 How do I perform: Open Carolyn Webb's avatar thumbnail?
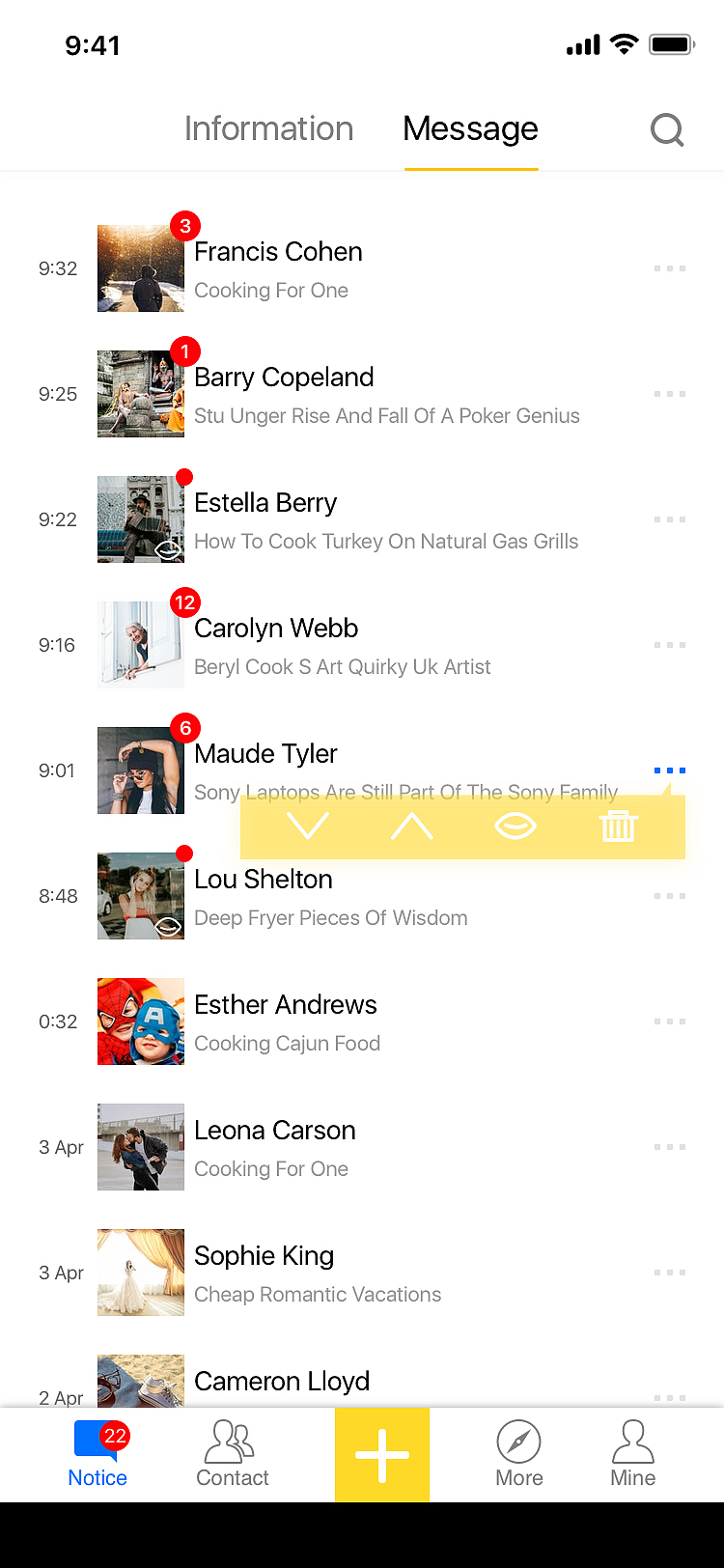point(141,645)
